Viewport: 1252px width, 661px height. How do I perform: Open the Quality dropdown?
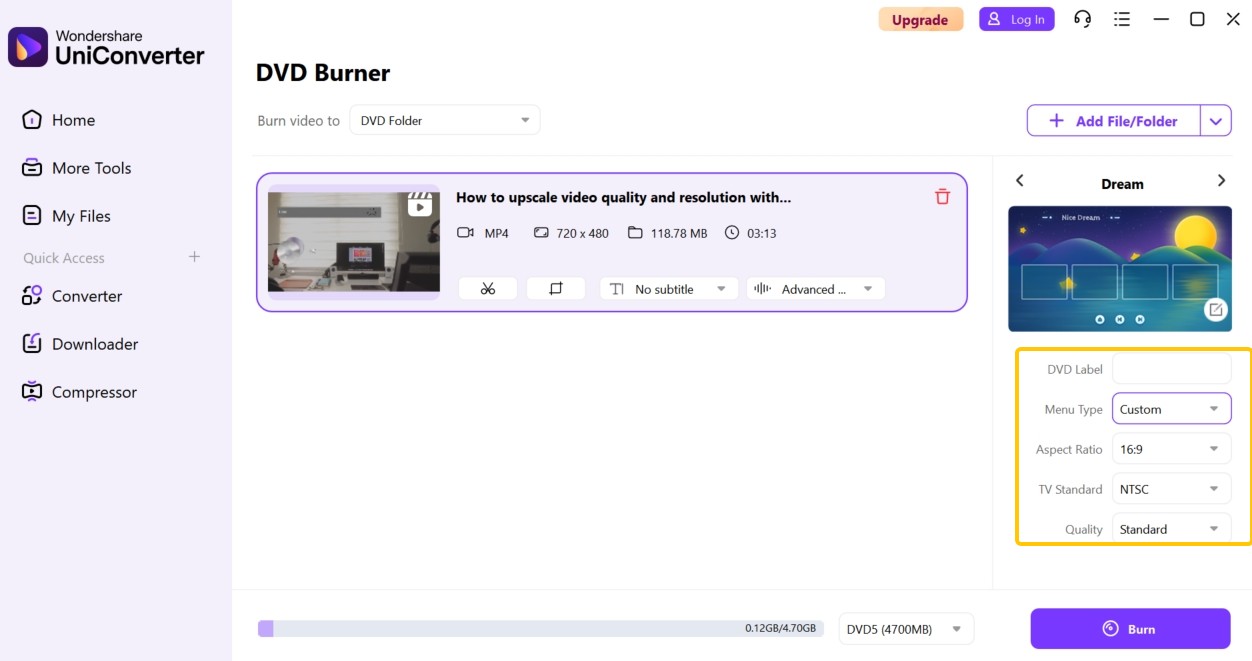click(x=1172, y=528)
